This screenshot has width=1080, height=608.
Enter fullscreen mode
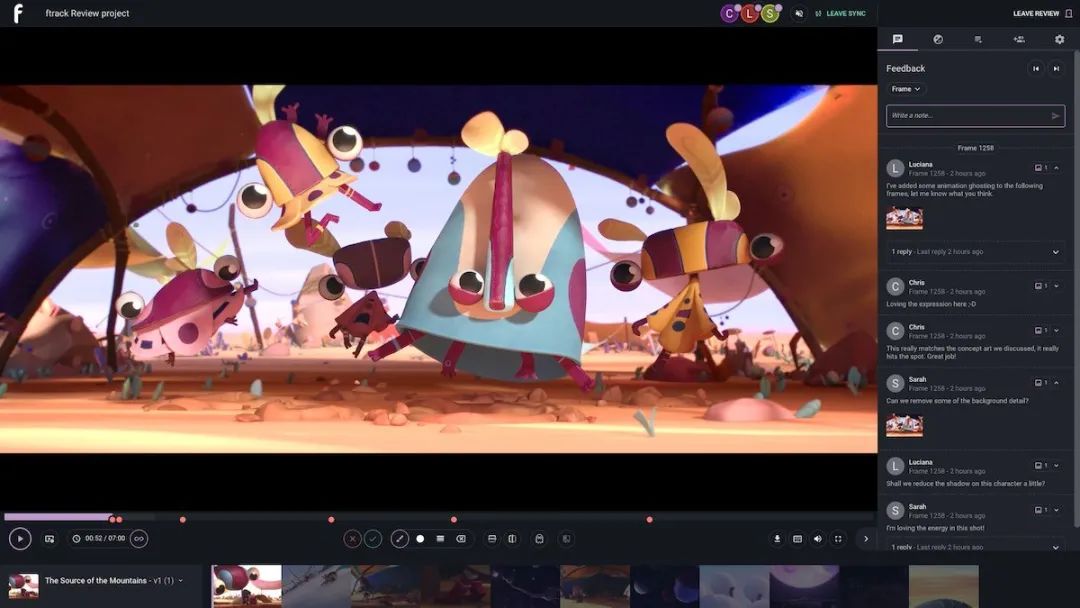(838, 539)
